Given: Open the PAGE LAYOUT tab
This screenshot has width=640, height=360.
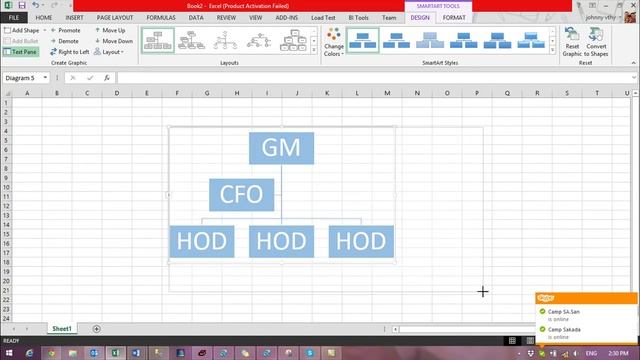Looking at the screenshot, I should point(115,18).
